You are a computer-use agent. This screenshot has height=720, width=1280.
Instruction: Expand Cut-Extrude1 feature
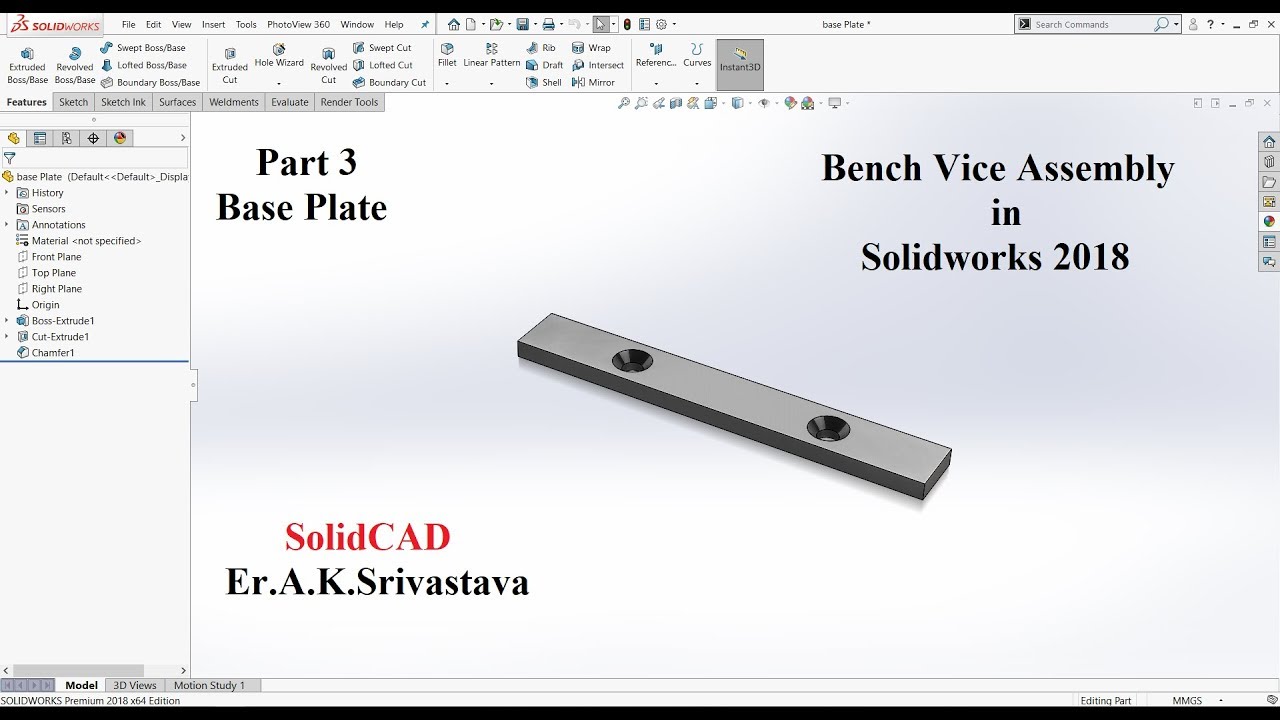pos(6,337)
